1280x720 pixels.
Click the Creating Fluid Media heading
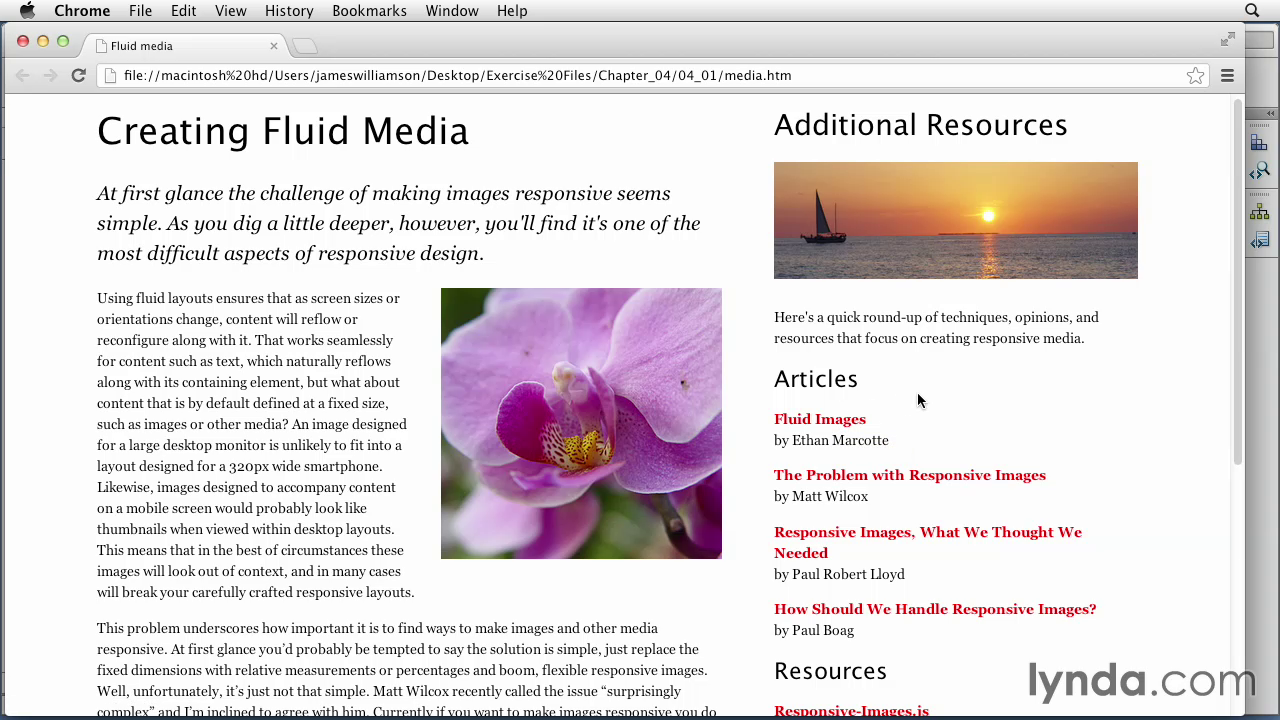(x=283, y=131)
